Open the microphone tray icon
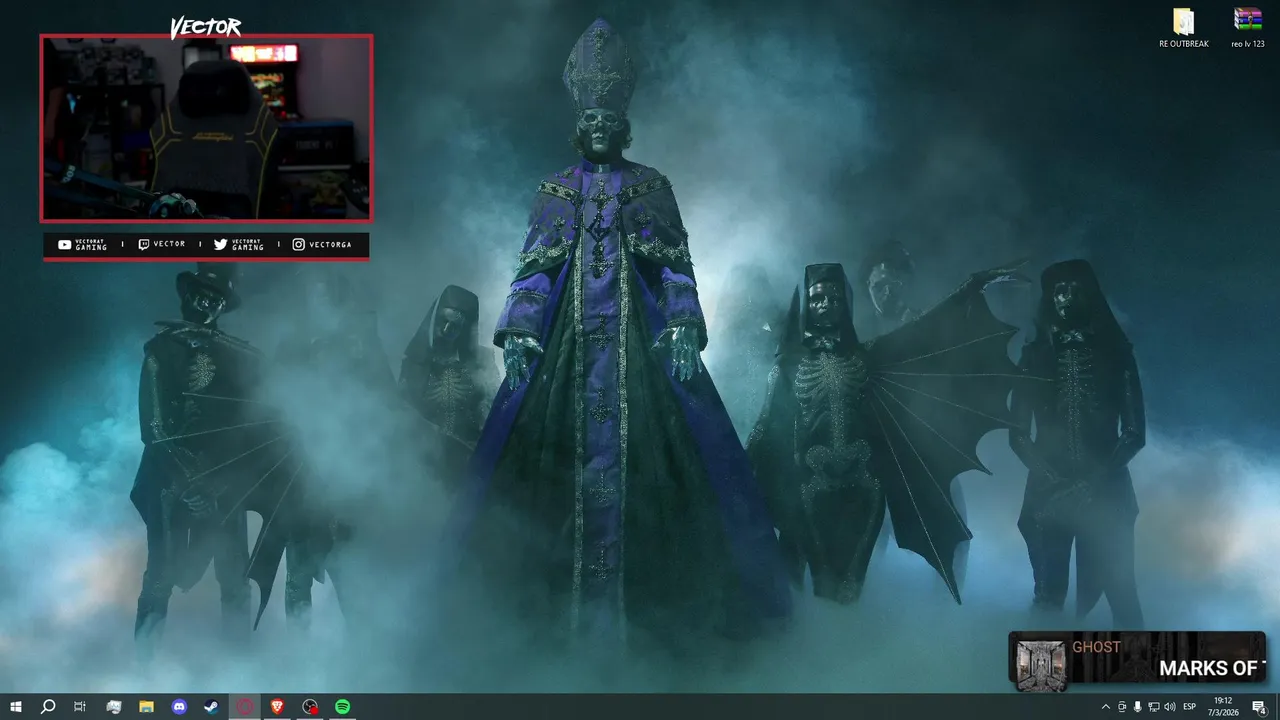 tap(1138, 707)
